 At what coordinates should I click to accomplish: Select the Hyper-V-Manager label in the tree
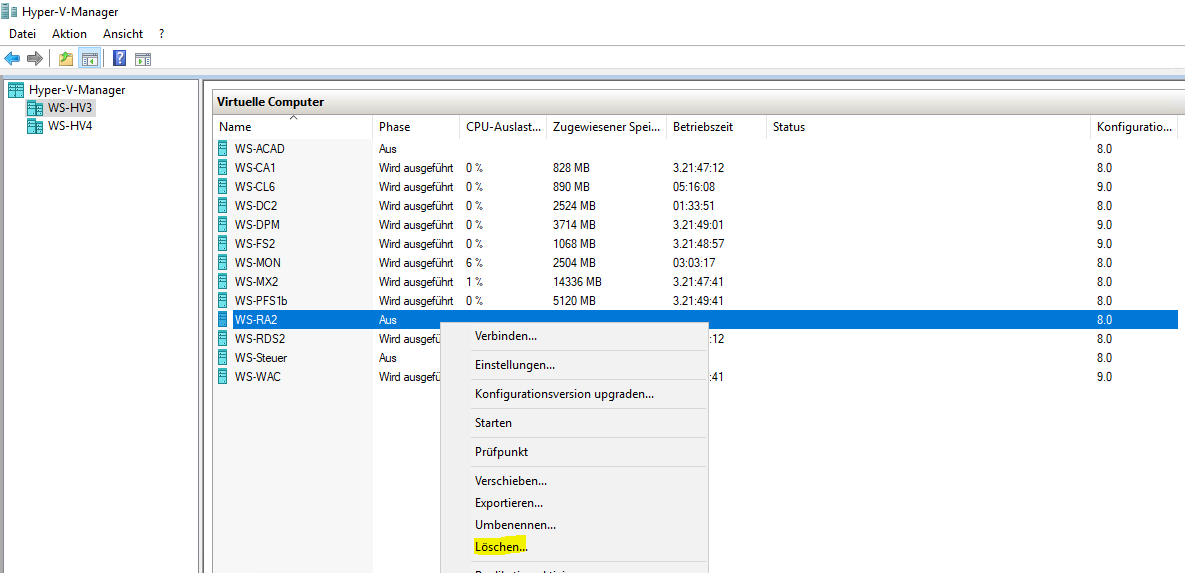77,90
